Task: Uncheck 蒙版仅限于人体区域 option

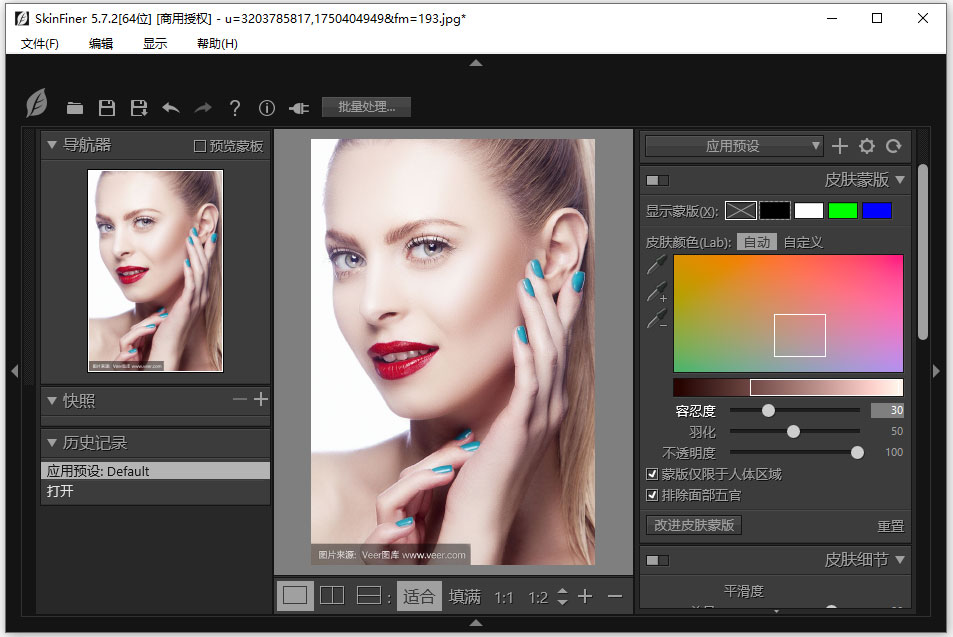Action: (652, 474)
